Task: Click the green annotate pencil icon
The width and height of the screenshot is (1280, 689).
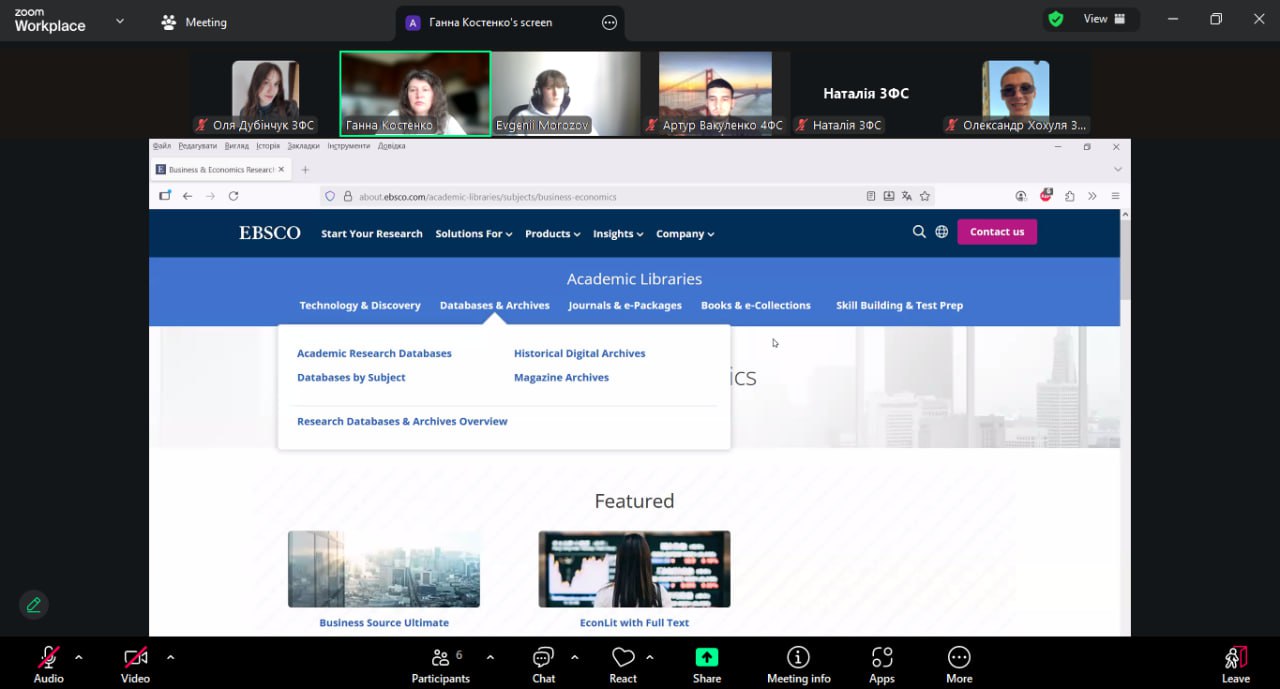Action: pos(34,605)
